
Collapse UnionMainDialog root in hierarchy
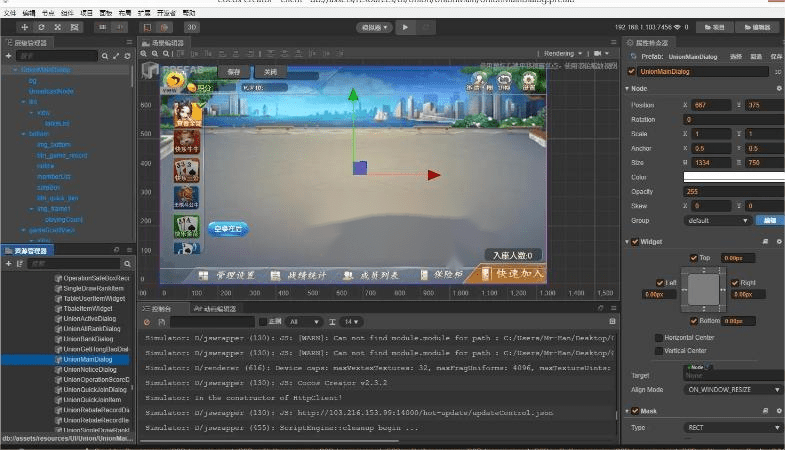coord(15,70)
